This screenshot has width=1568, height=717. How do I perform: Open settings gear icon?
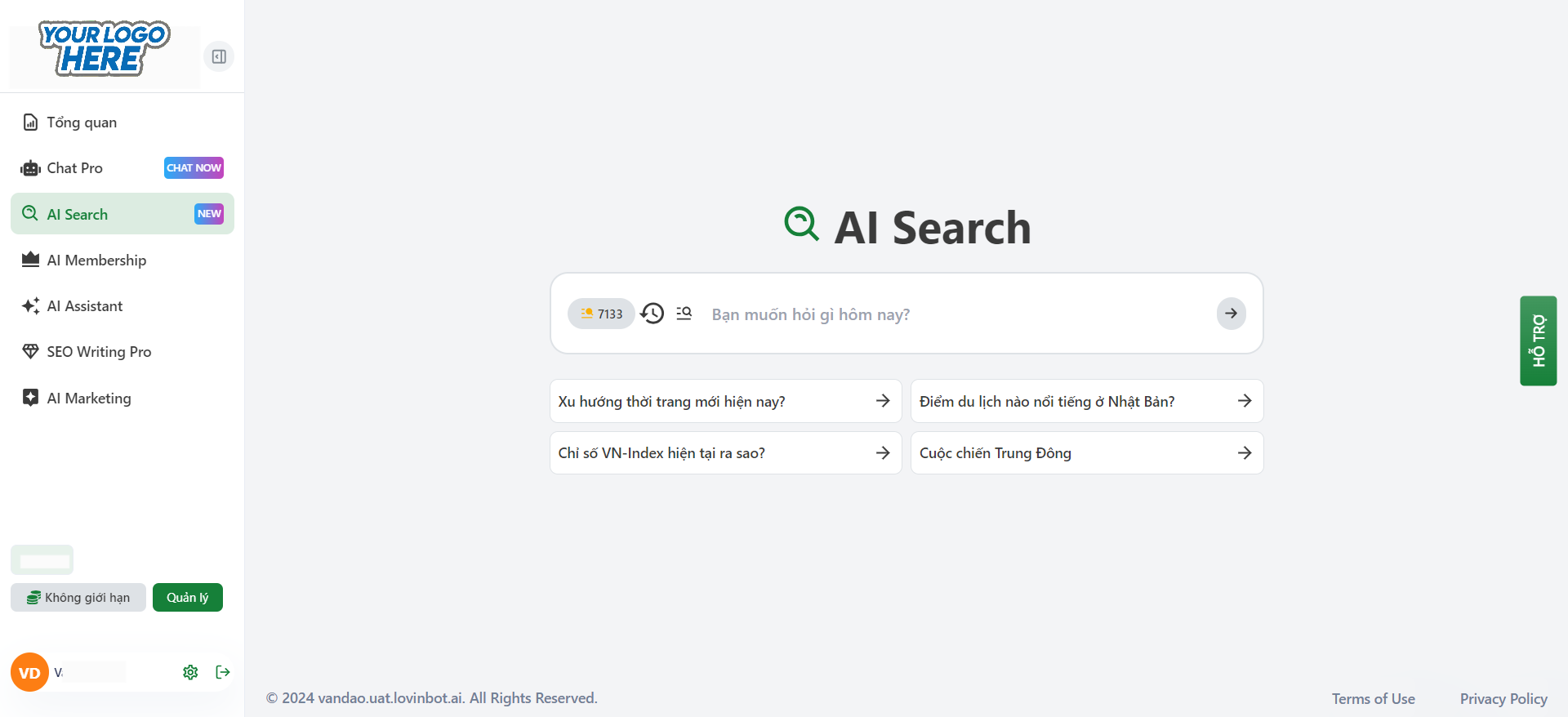click(190, 672)
